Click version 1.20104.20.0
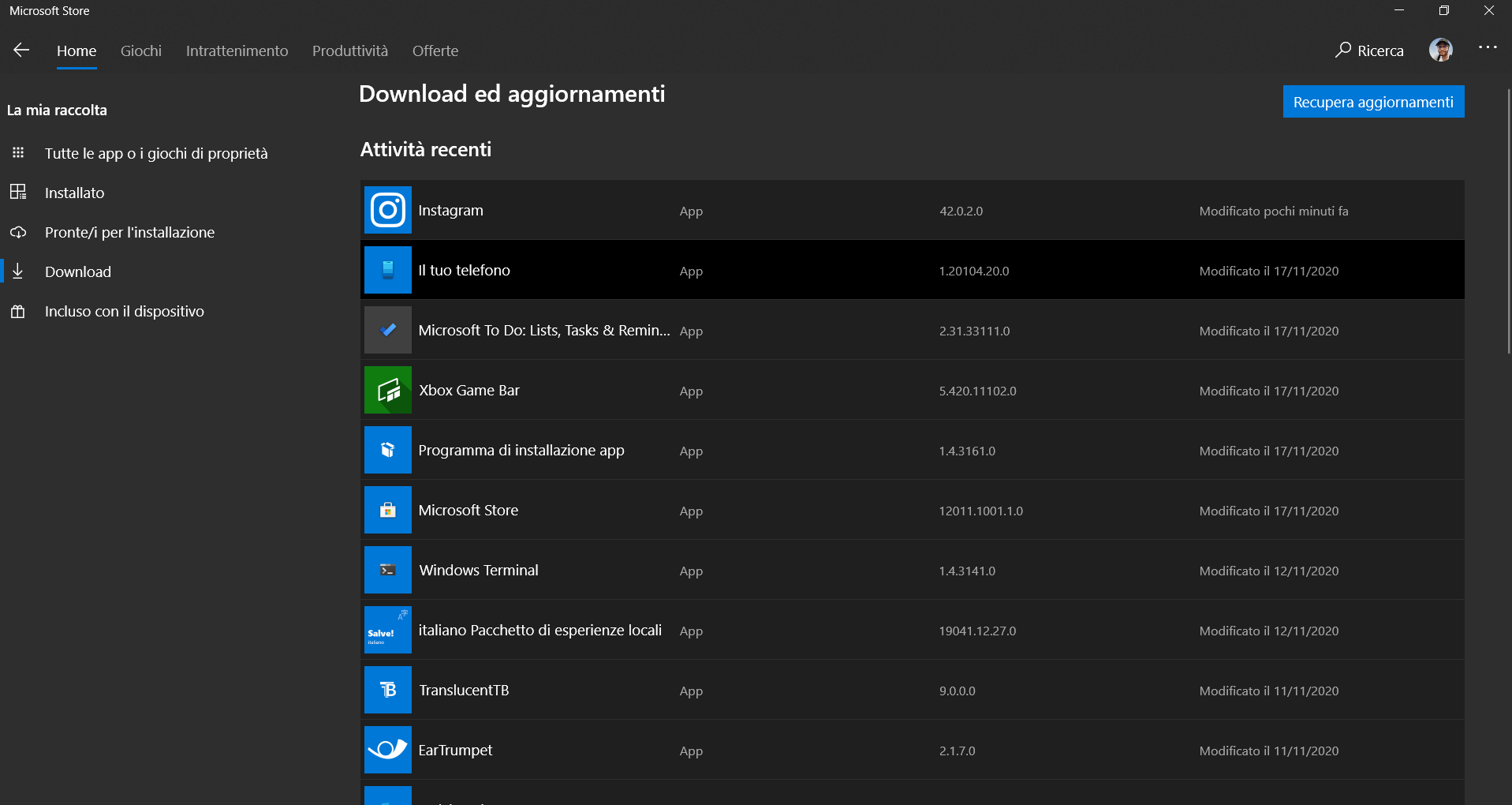Image resolution: width=1512 pixels, height=805 pixels. coord(973,271)
